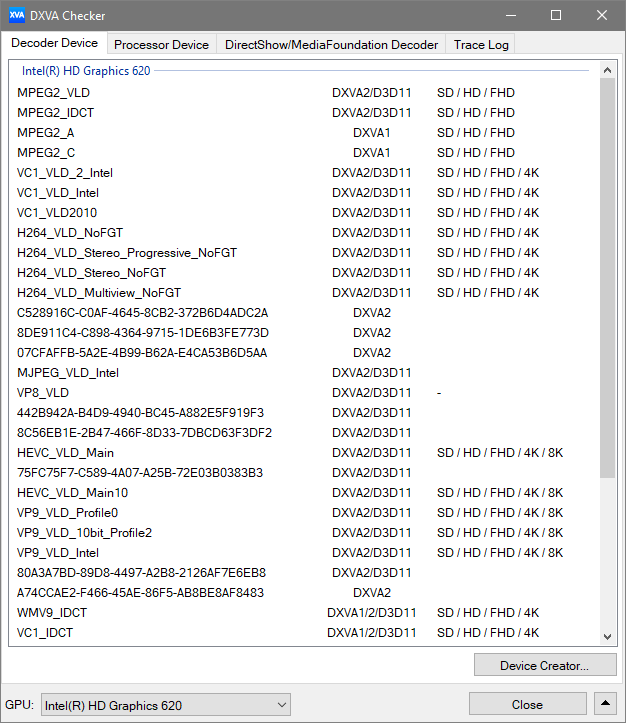This screenshot has width=626, height=723.
Task: Open the DirectShow/MediaFoundation Decoder tab
Action: click(x=331, y=45)
